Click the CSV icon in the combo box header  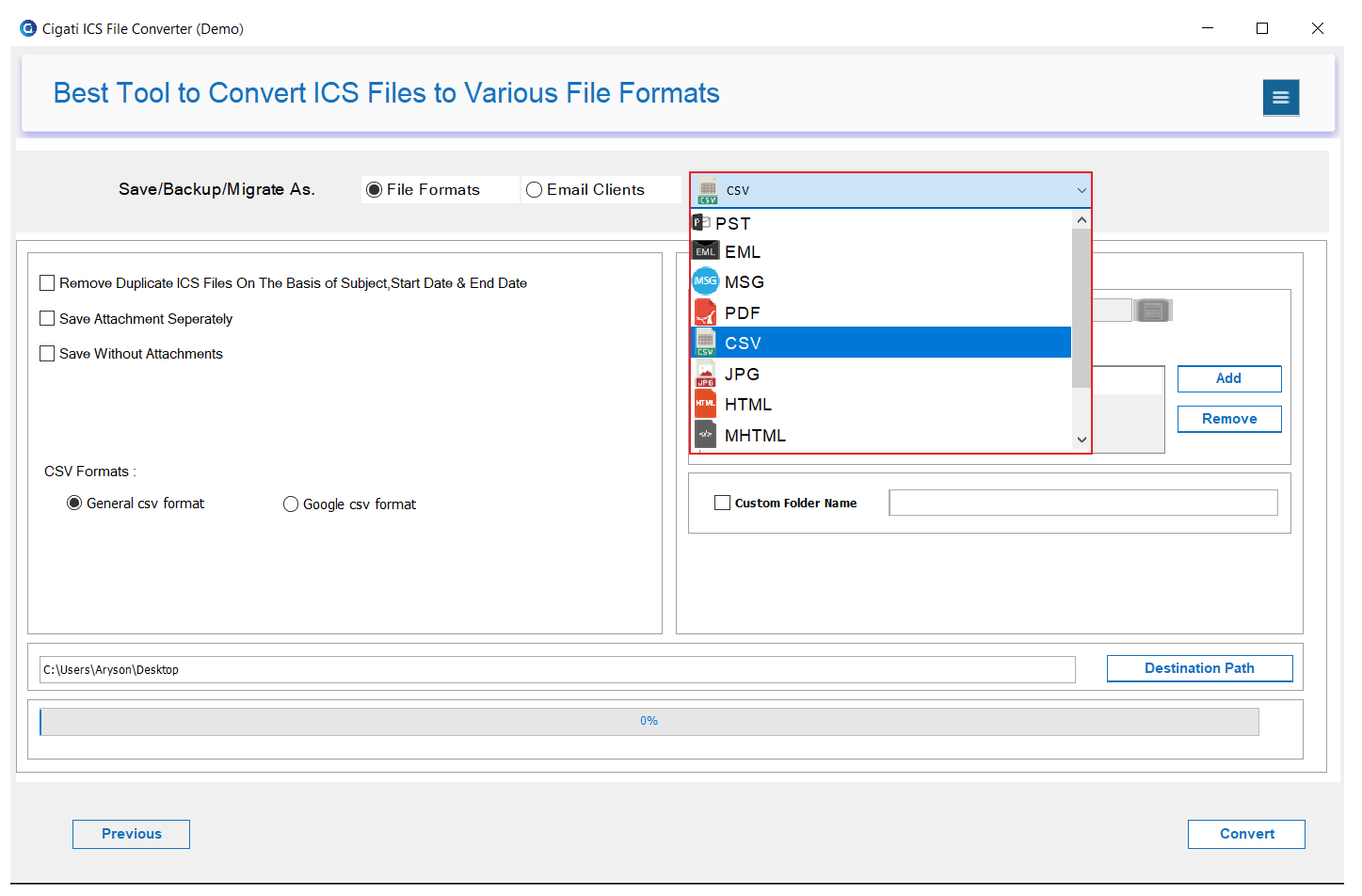tap(708, 190)
